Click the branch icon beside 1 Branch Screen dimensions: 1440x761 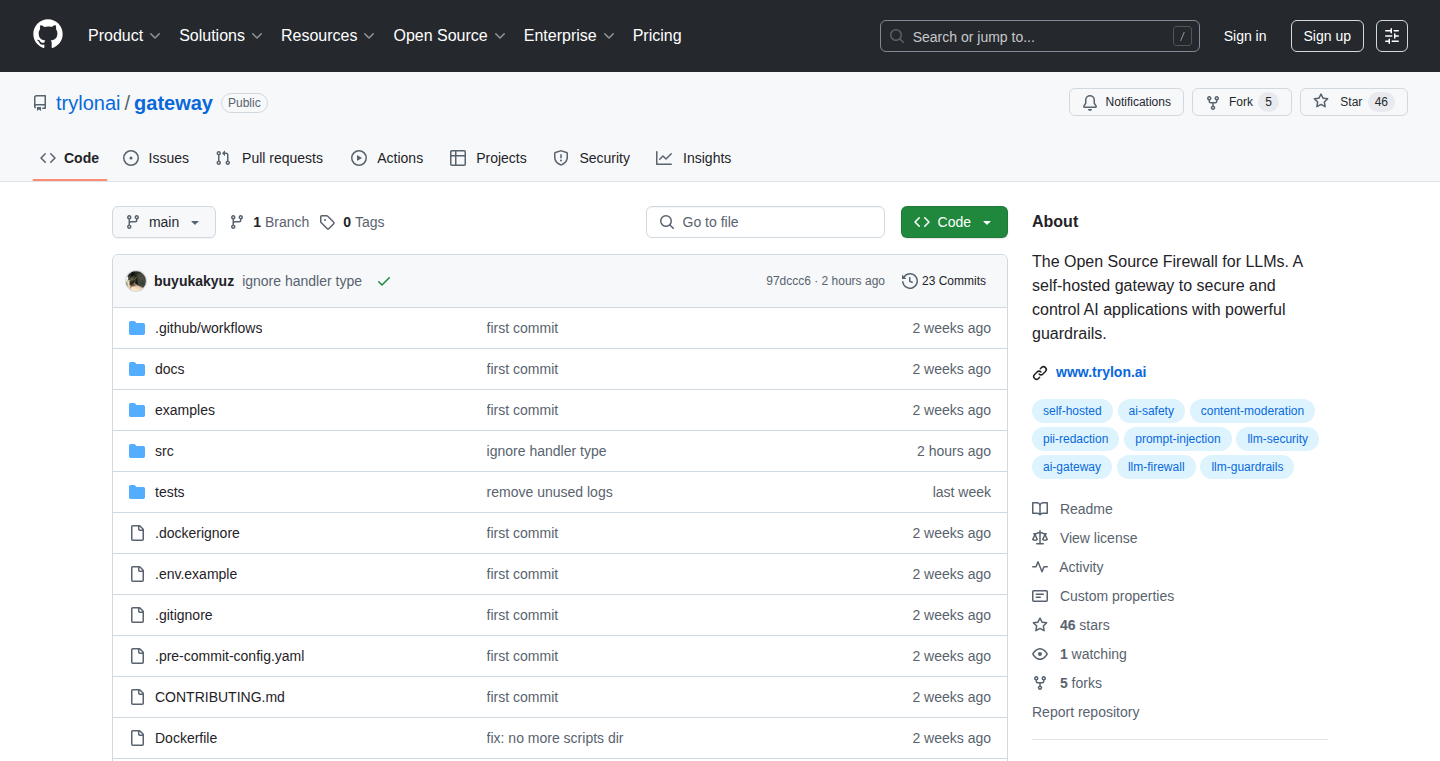pyautogui.click(x=237, y=222)
